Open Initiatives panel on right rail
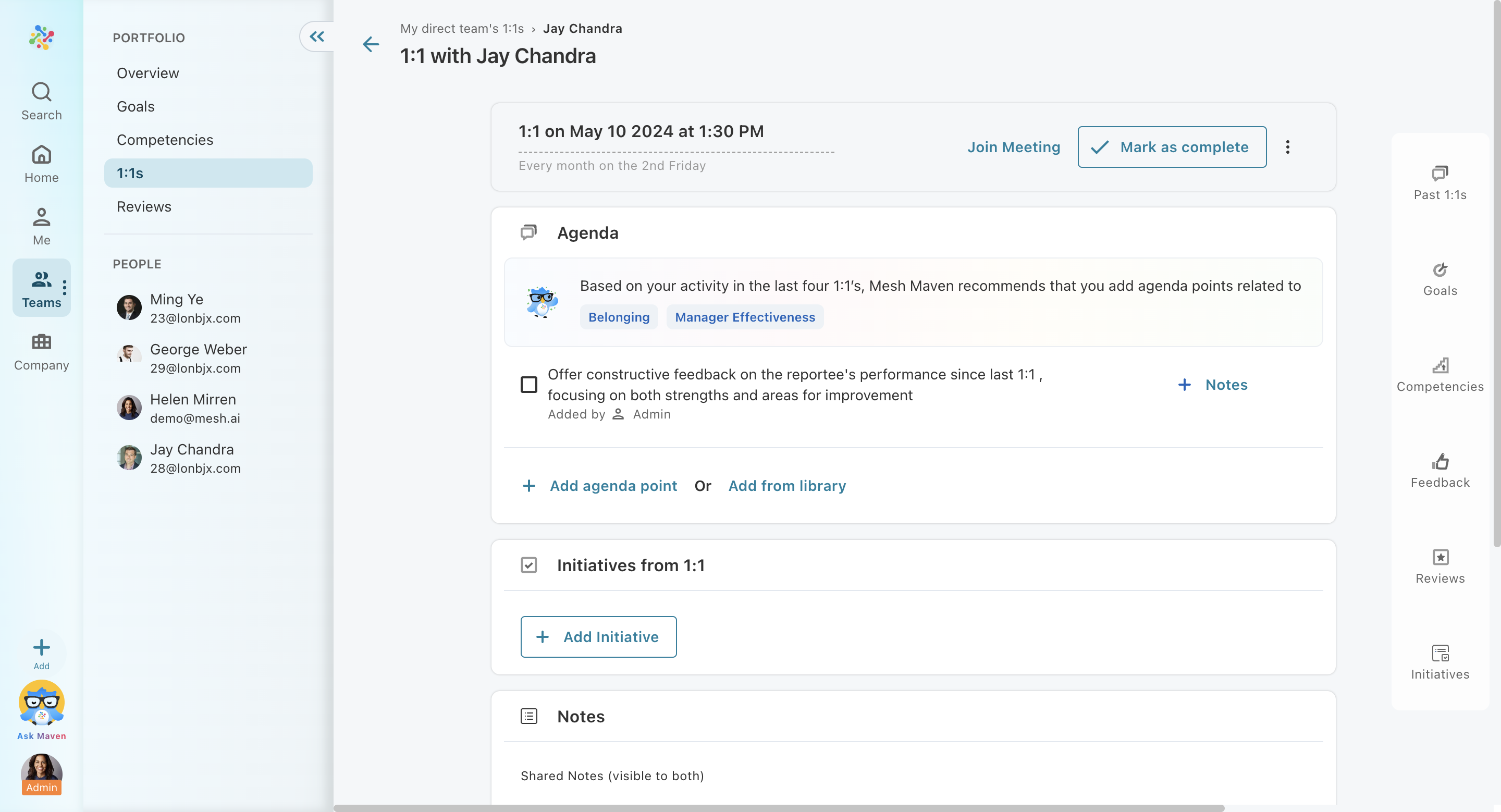The width and height of the screenshot is (1501, 812). click(x=1439, y=662)
